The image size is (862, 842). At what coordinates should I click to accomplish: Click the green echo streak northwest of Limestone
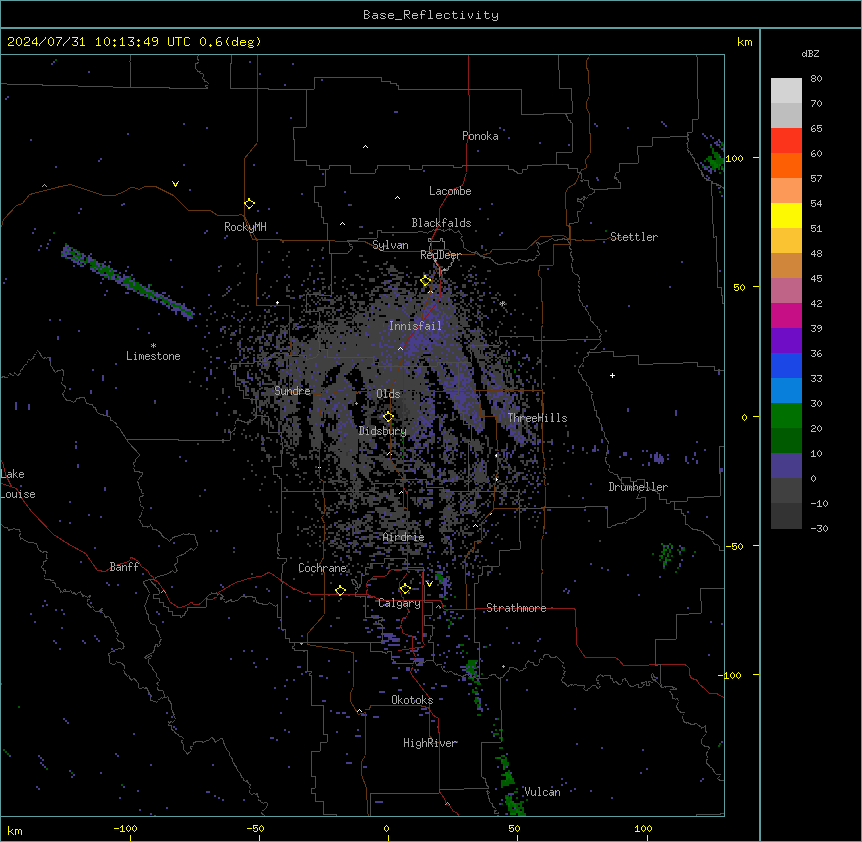(128, 282)
